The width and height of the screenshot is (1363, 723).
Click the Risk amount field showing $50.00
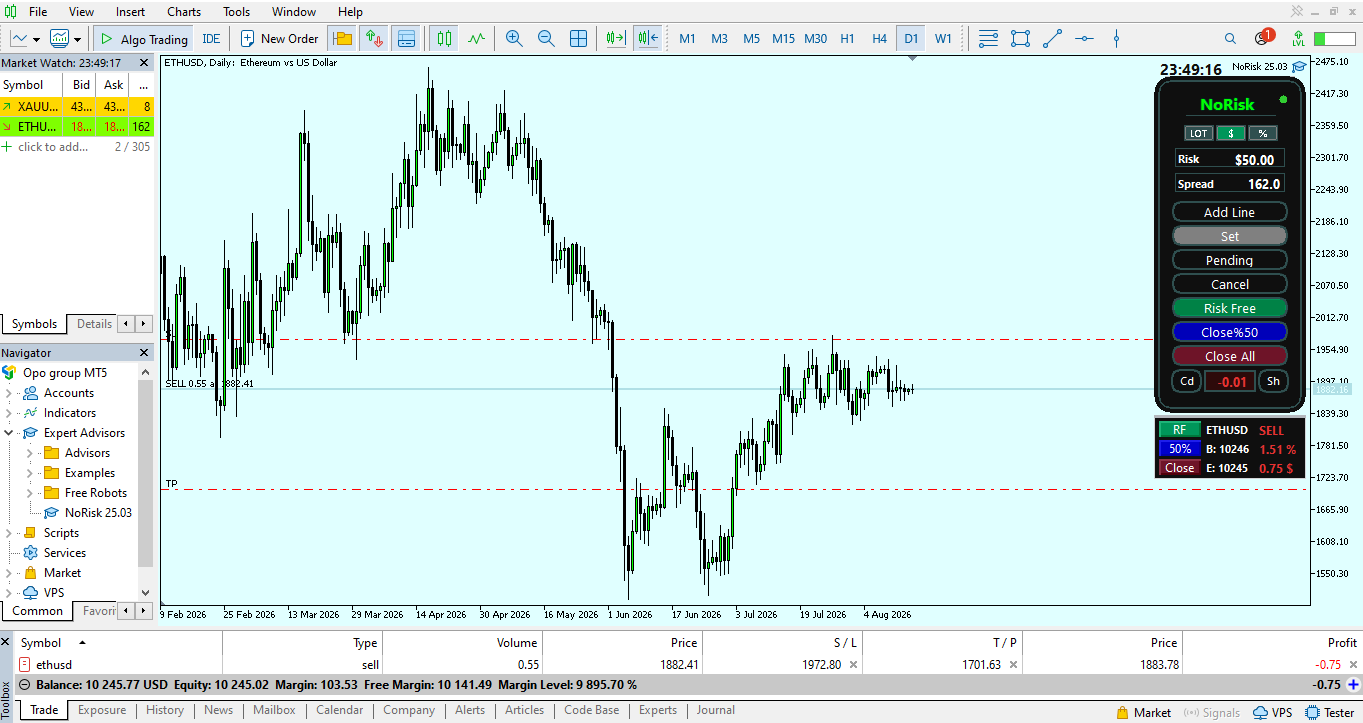[x=1230, y=159]
